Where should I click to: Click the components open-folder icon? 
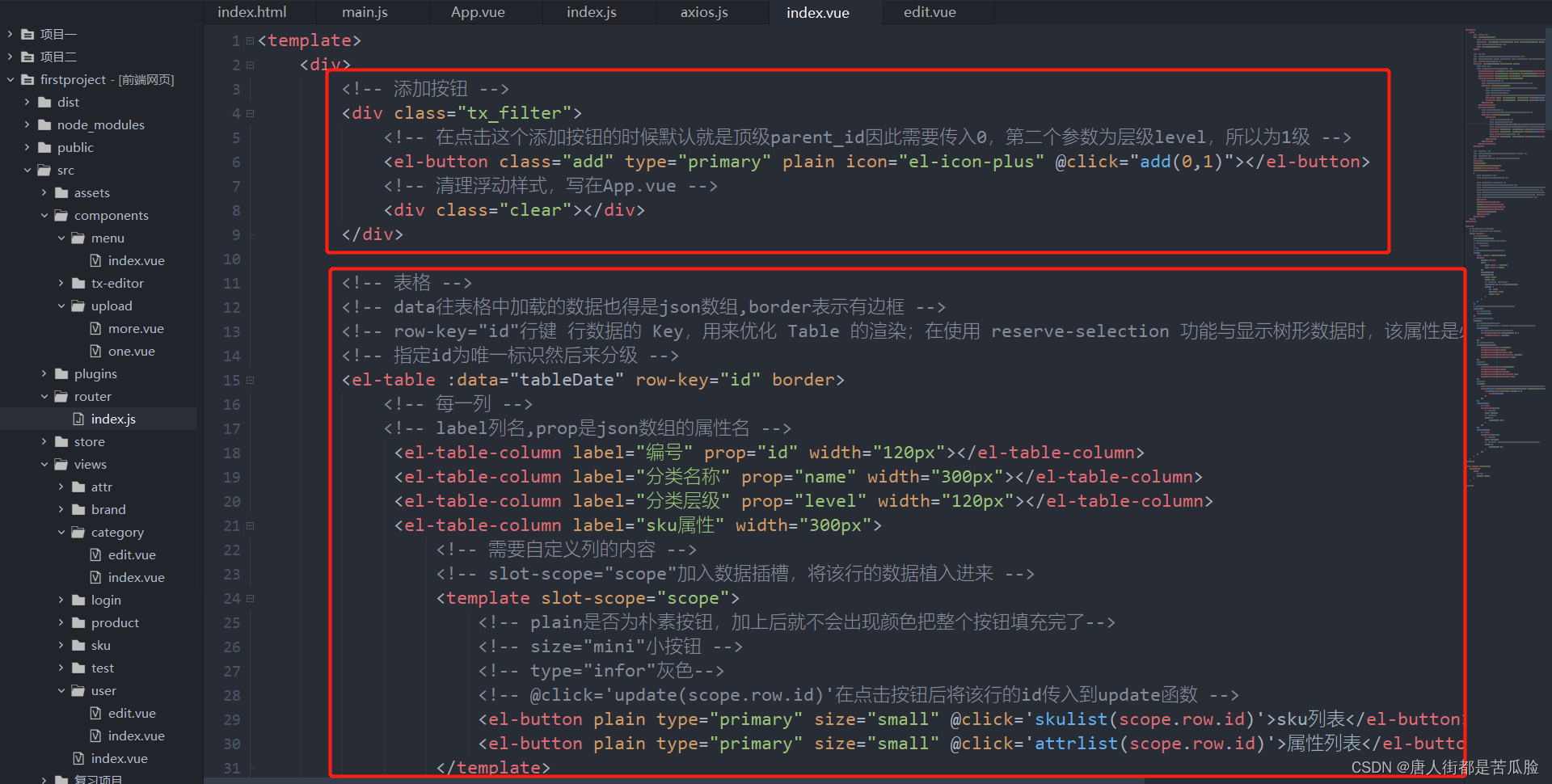[x=61, y=215]
